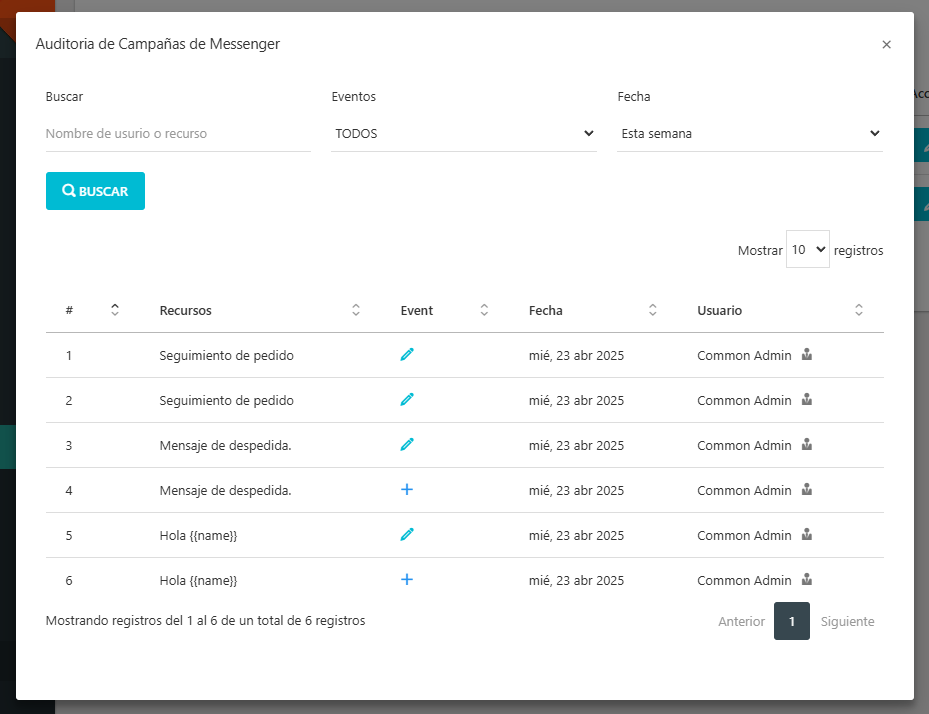Open the Eventos dropdown showing TODOS
This screenshot has width=929, height=714.
pyautogui.click(x=464, y=133)
